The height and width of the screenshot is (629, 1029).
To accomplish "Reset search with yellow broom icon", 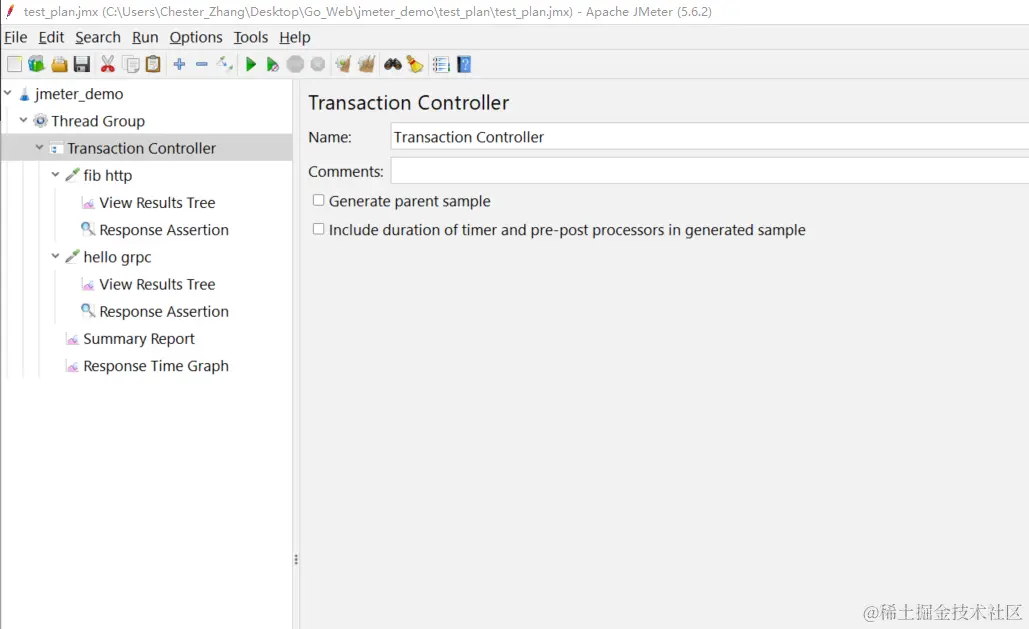I will 415,64.
